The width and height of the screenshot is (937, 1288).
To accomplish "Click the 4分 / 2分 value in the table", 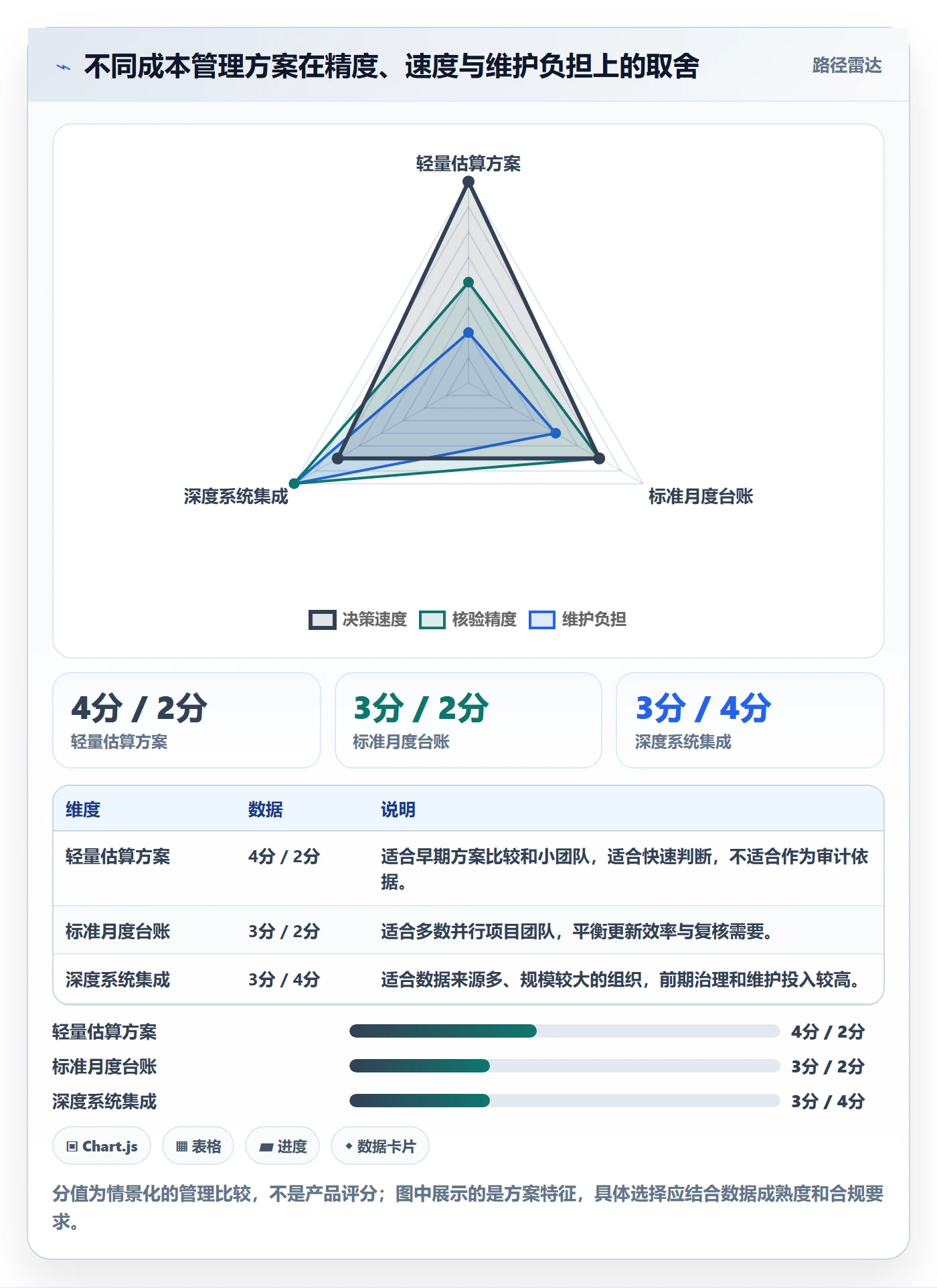I will pyautogui.click(x=284, y=856).
